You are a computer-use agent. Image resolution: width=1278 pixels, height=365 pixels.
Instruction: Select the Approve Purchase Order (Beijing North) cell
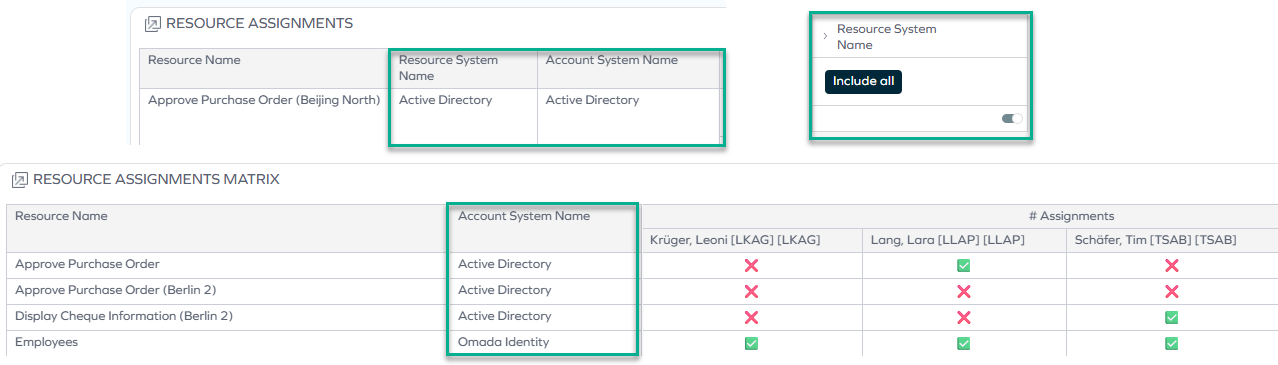264,100
